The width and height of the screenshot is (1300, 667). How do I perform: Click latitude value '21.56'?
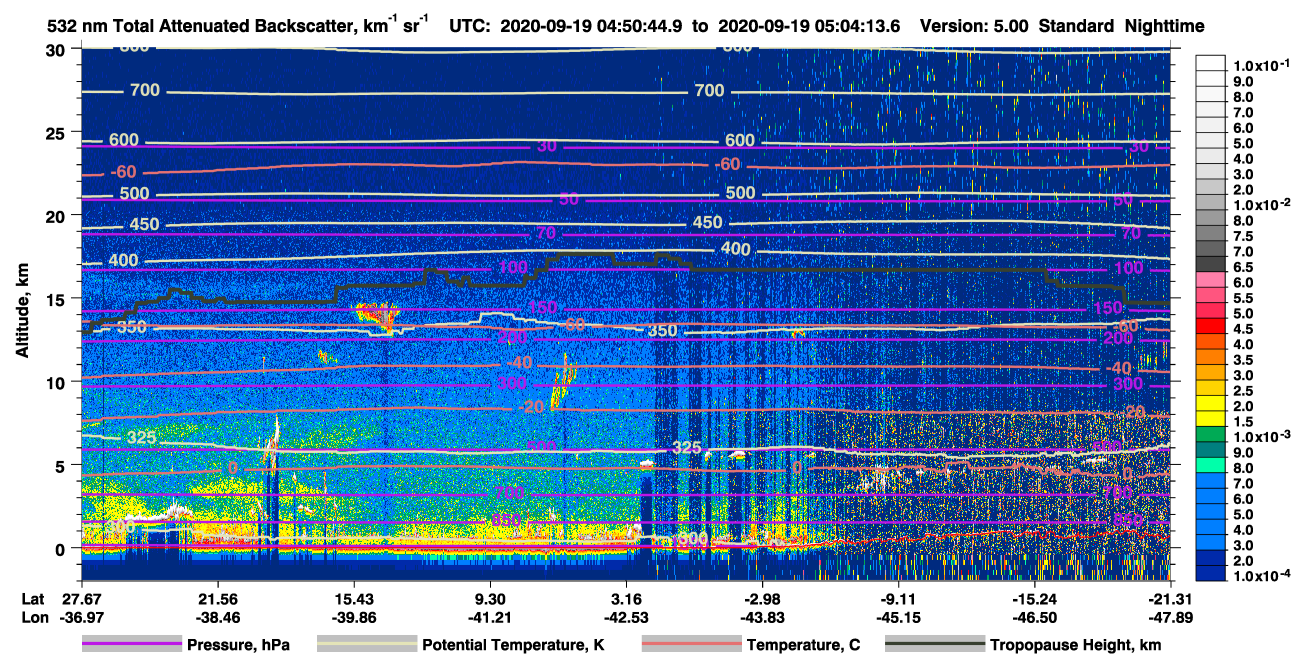pos(218,598)
